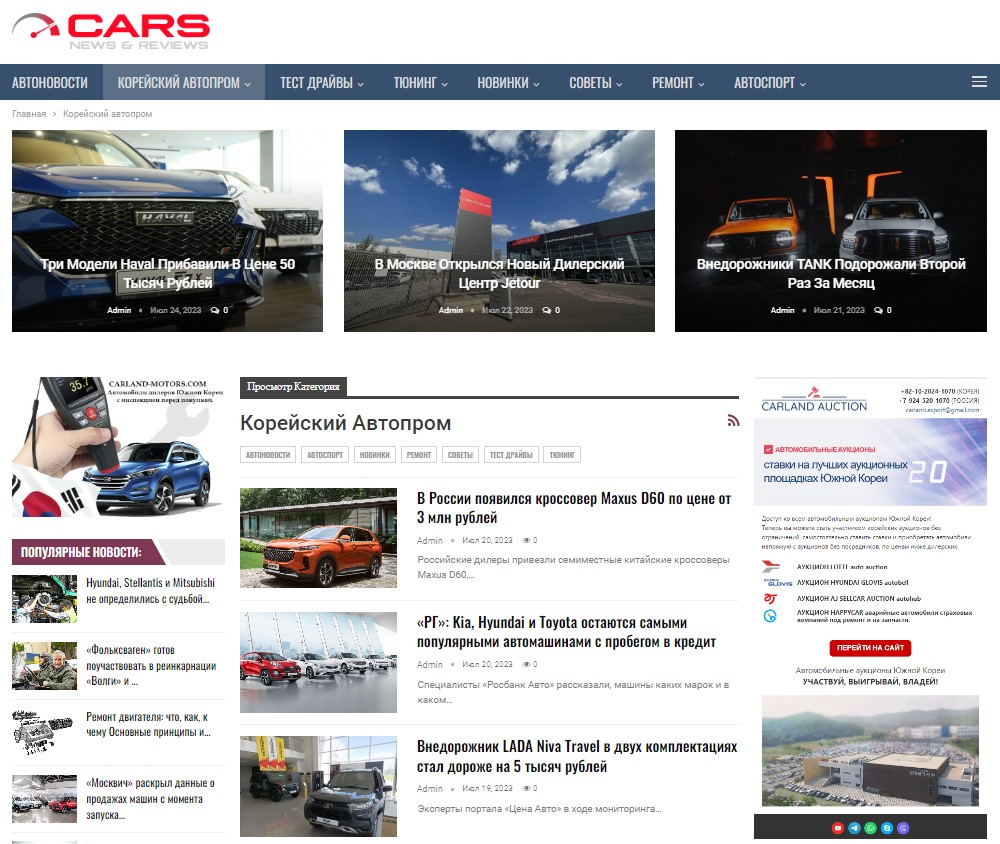Click the Telegram icon in the Carland banner

[855, 828]
